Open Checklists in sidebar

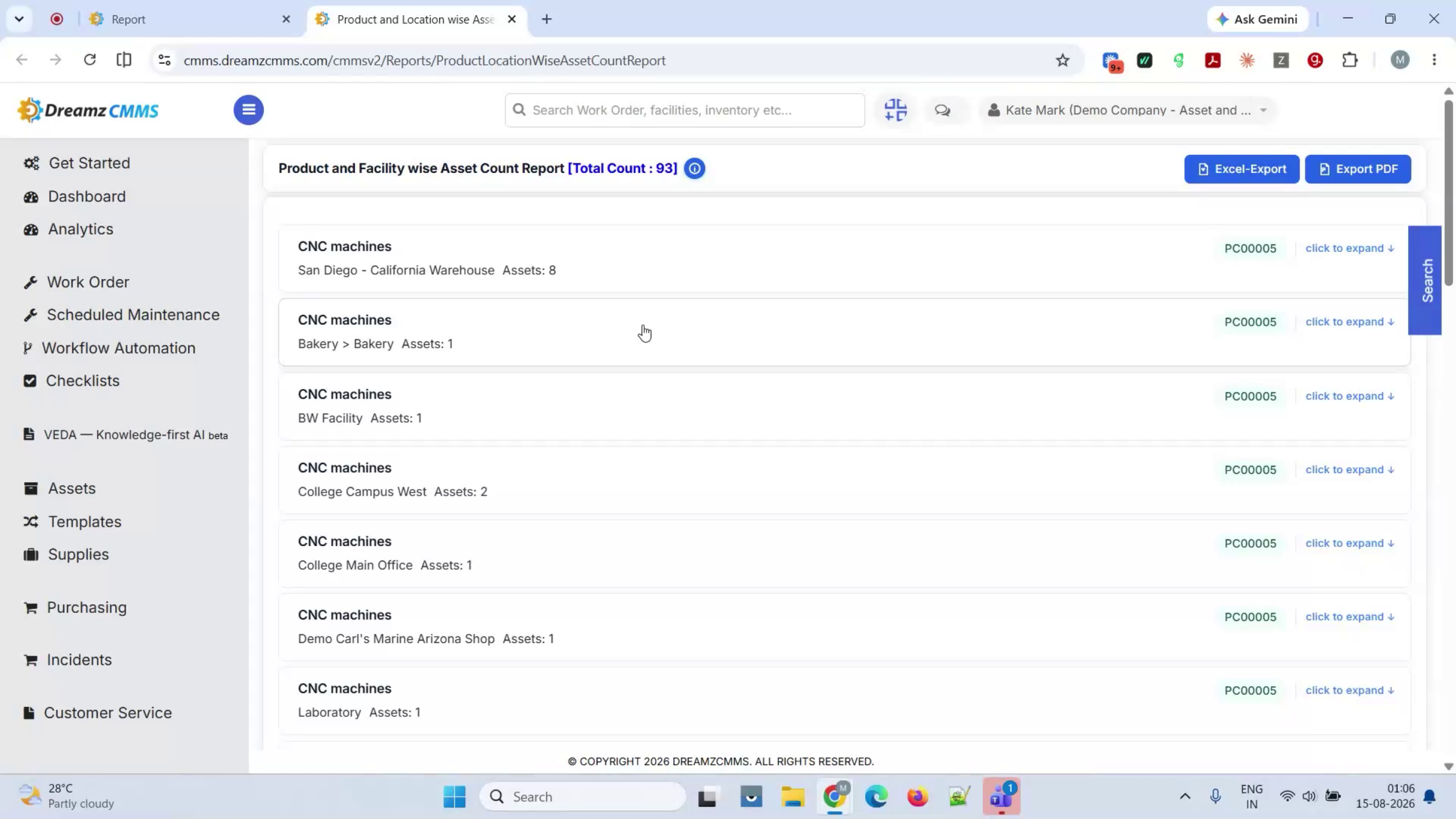72,381
